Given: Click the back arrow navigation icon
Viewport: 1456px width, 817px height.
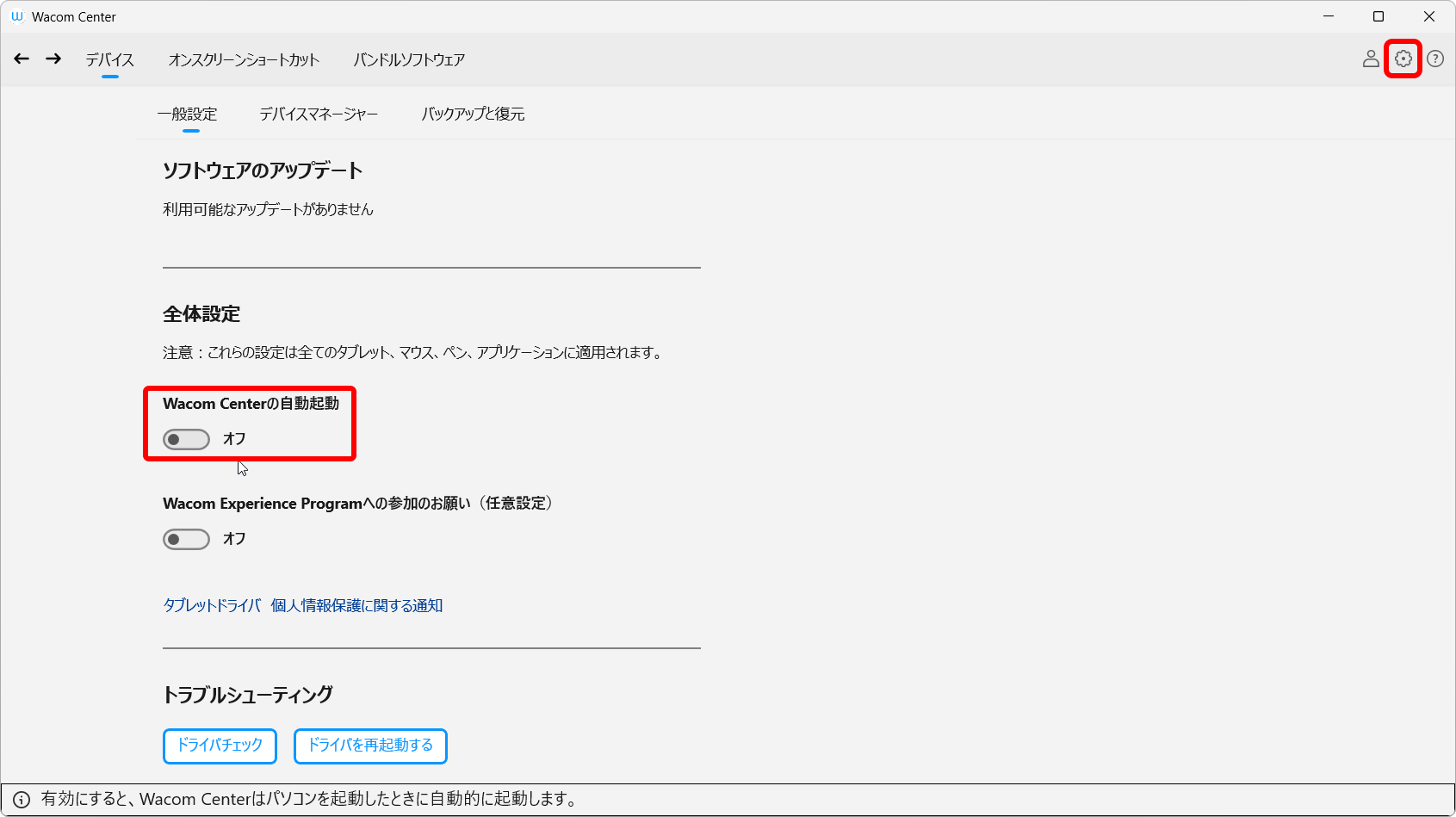Looking at the screenshot, I should click(22, 59).
